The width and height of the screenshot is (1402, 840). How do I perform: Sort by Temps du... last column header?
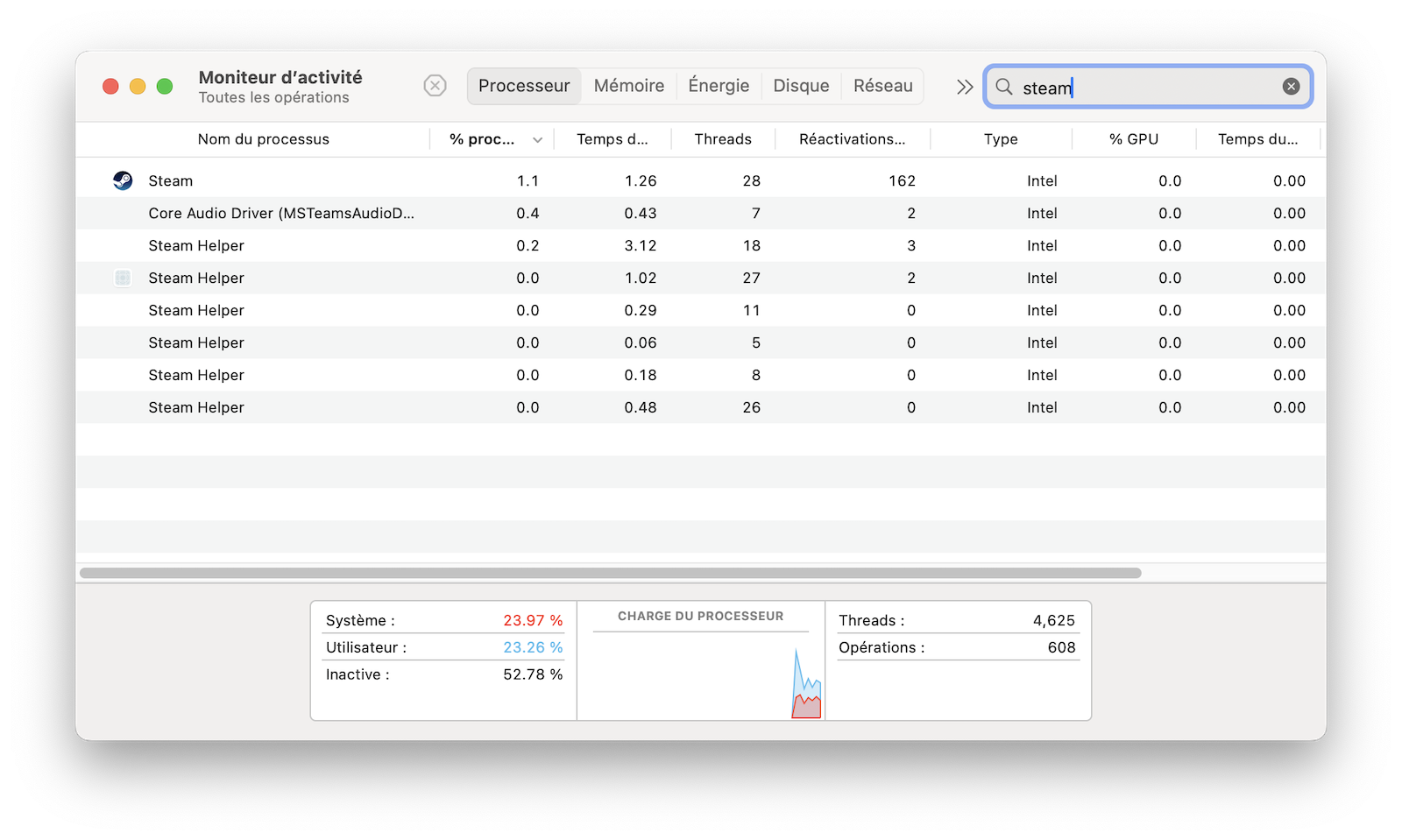click(x=1258, y=139)
